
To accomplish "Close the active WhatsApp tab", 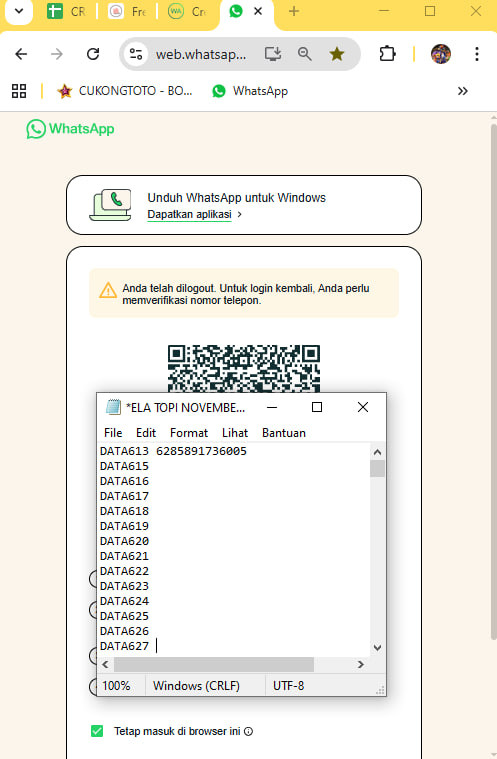I will click(x=258, y=11).
